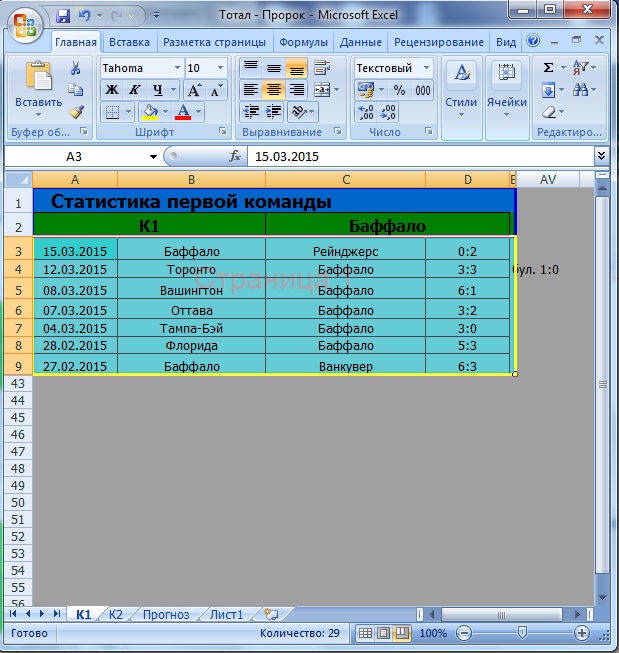
Task: Open font name dropdown Tahoma
Action: 177,68
